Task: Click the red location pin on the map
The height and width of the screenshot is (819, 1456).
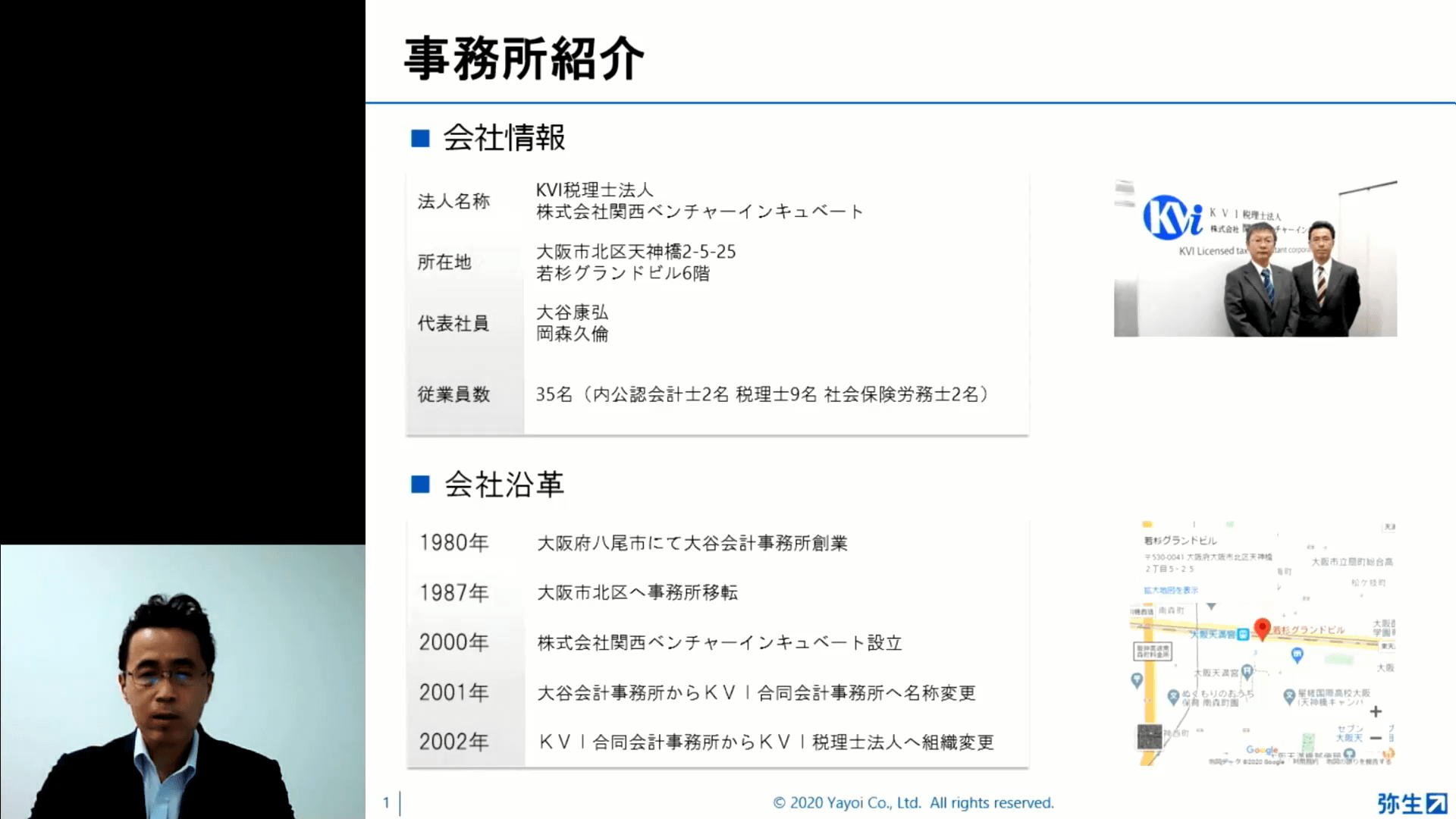Action: tap(1262, 629)
